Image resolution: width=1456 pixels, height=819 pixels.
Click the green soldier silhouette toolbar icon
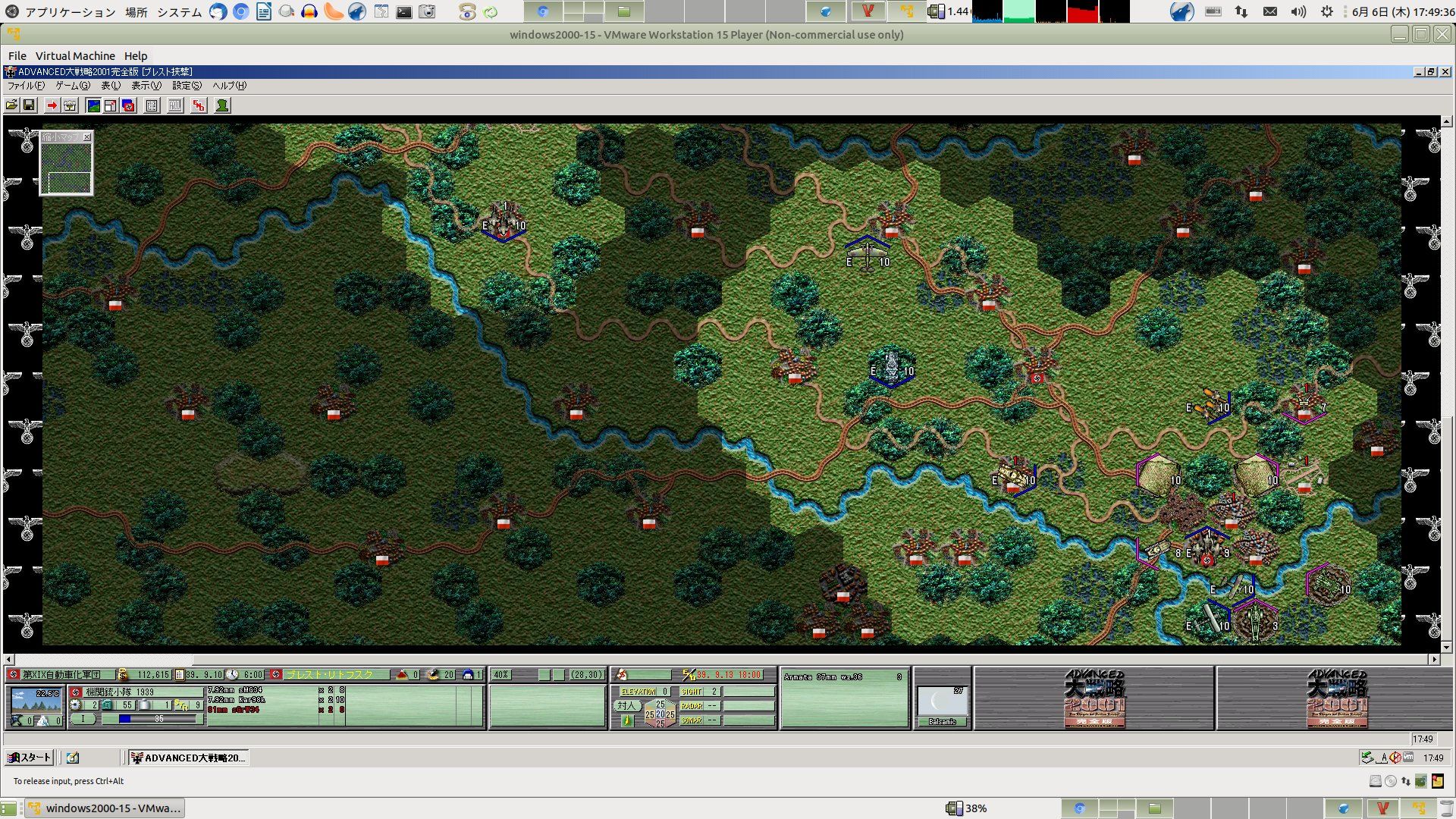click(x=222, y=105)
